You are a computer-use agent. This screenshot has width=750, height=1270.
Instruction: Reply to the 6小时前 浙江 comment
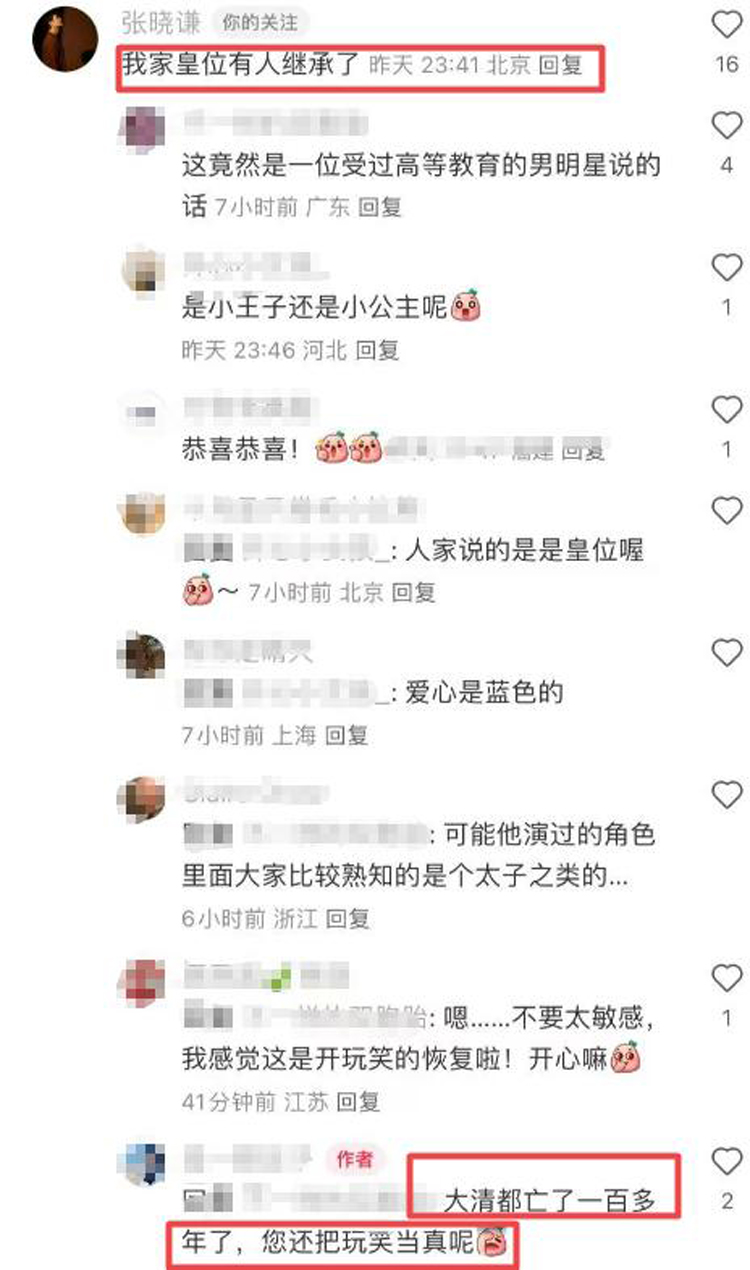348,917
